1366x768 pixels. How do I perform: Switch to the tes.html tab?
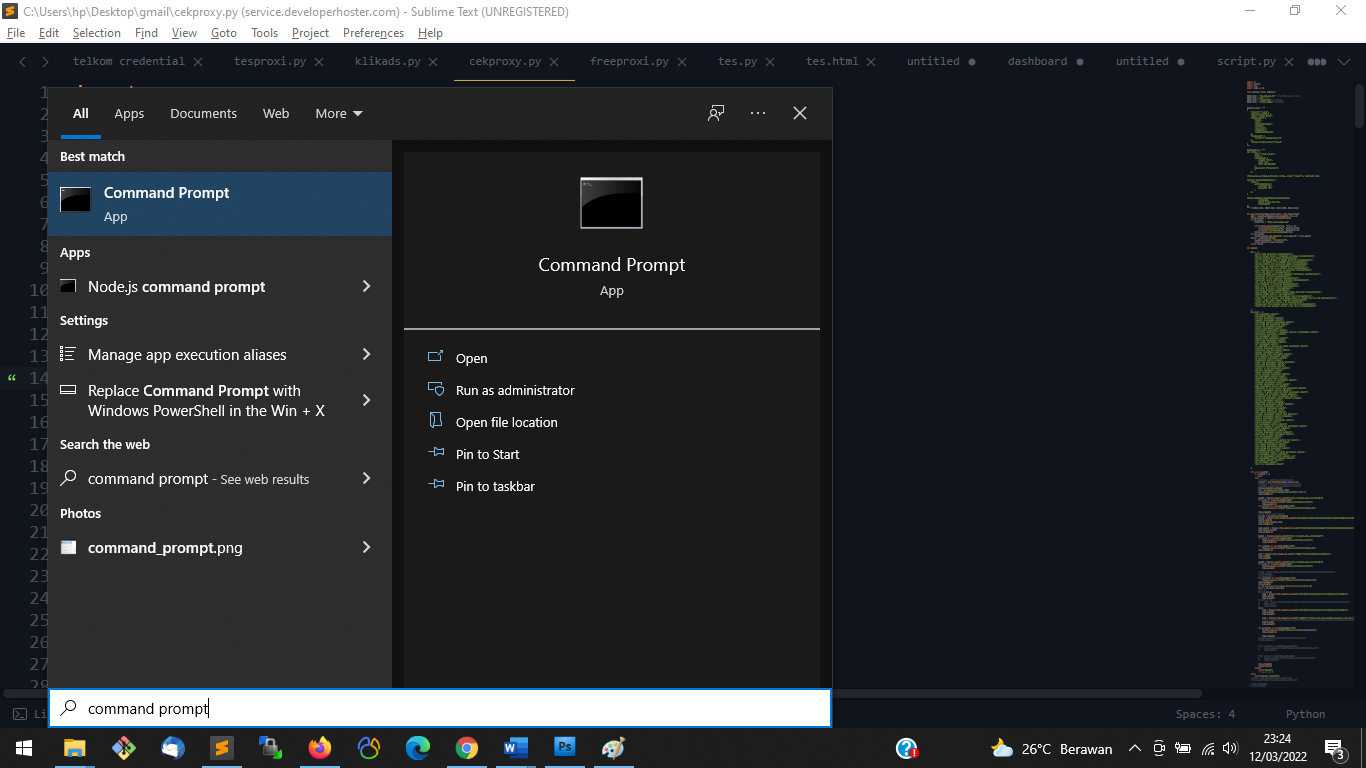832,61
